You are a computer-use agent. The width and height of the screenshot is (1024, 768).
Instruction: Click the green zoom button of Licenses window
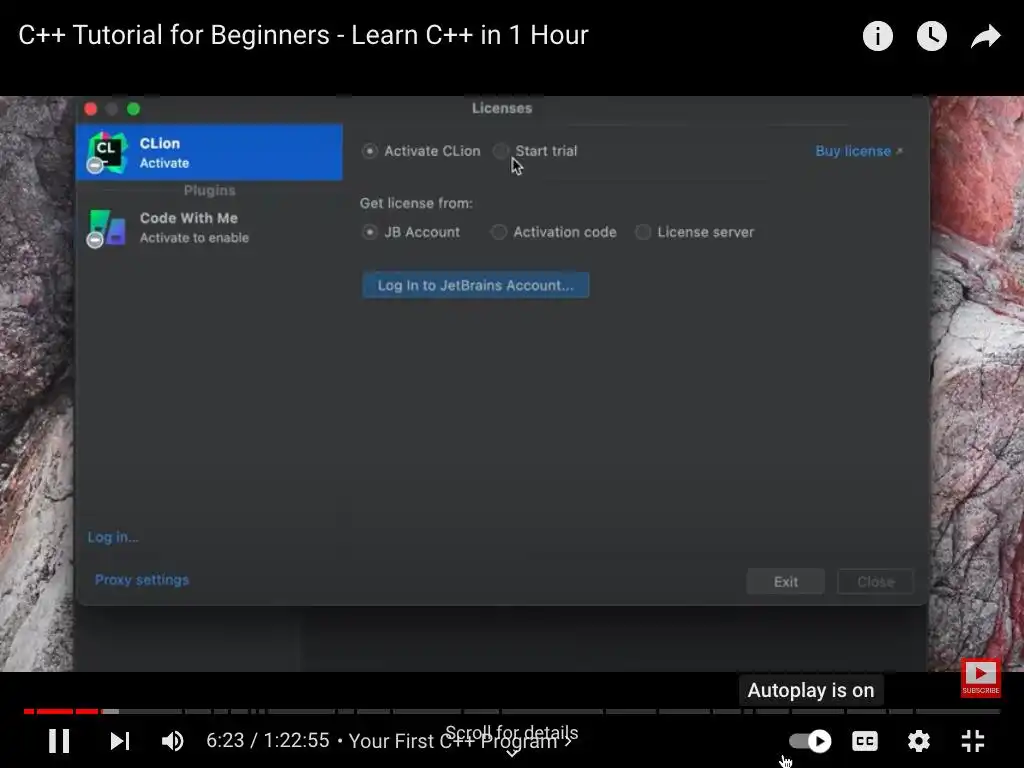pos(133,109)
